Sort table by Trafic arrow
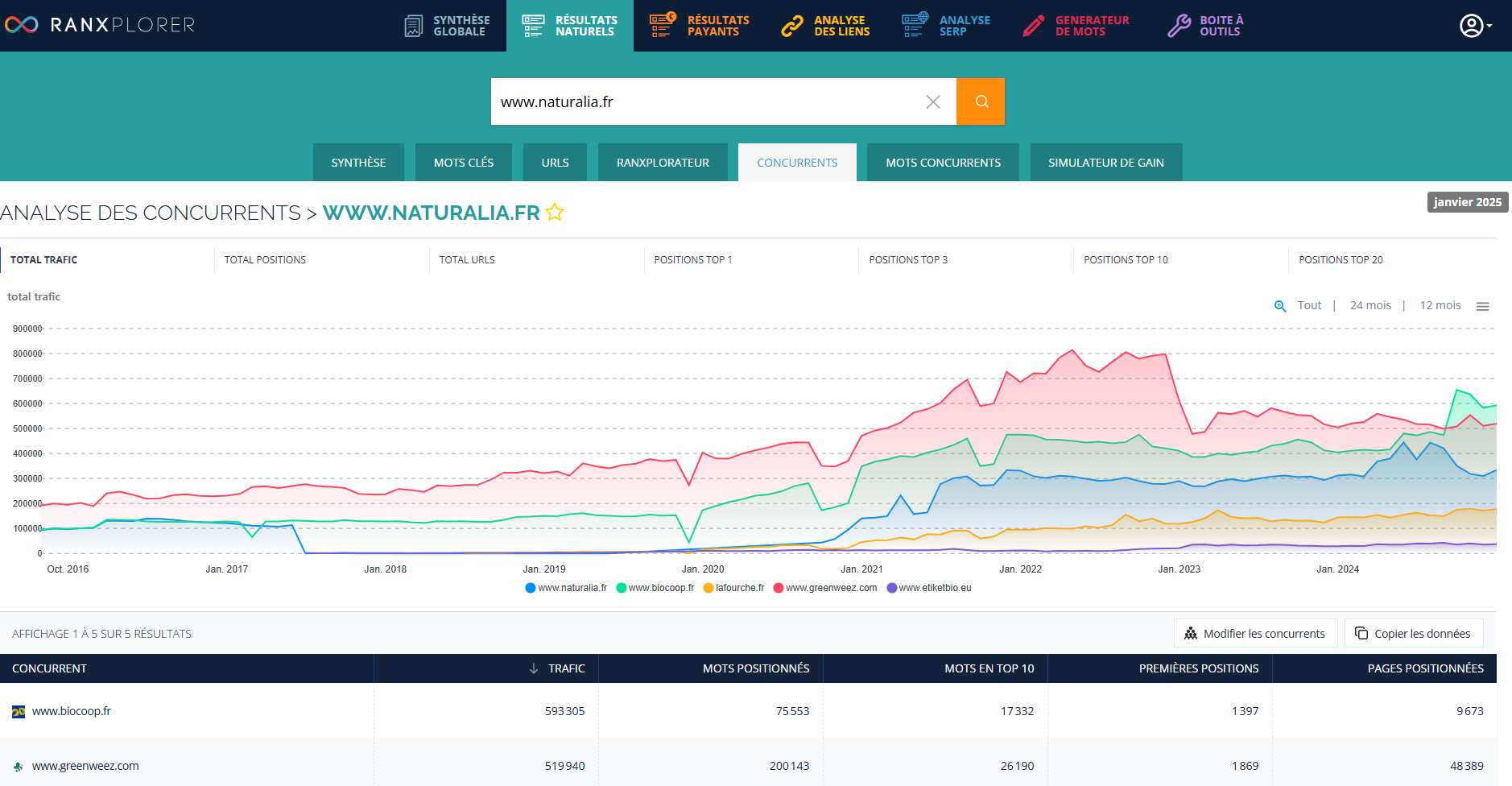 click(x=534, y=668)
